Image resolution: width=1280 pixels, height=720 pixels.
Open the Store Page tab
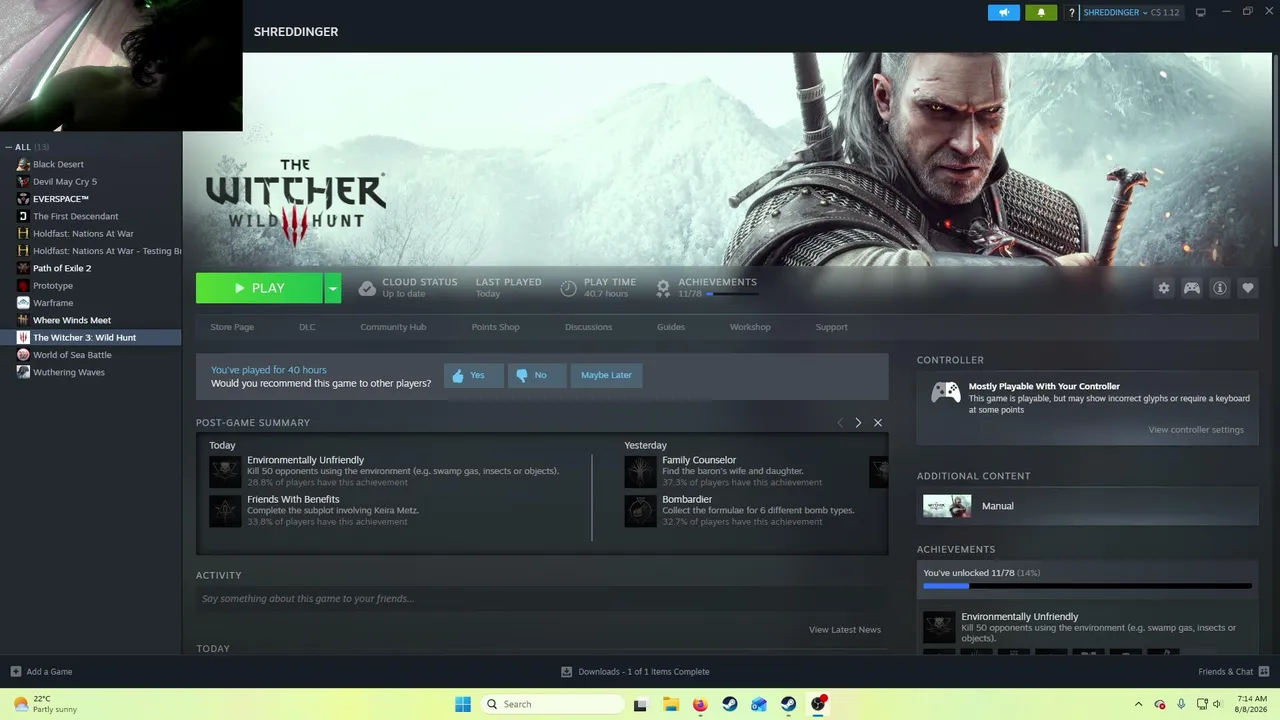coord(232,327)
